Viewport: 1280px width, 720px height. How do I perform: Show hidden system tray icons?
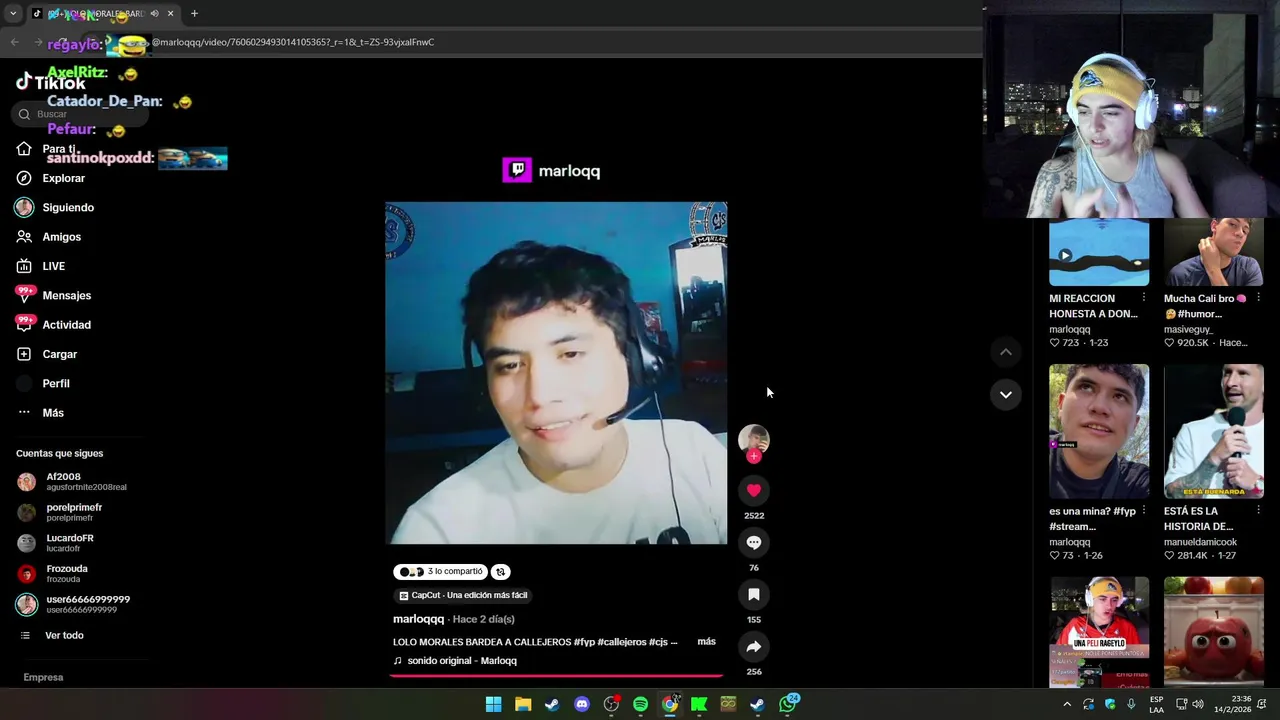[x=1067, y=704]
